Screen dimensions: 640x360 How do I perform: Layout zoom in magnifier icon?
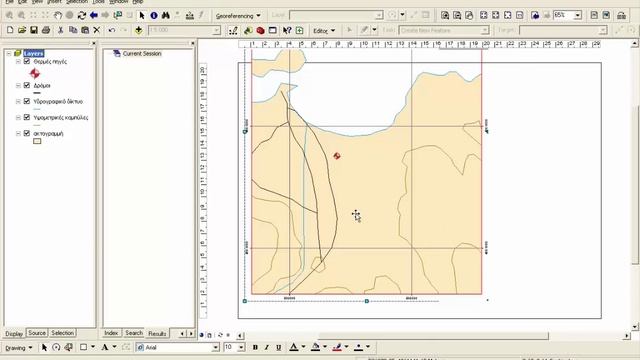pos(445,16)
